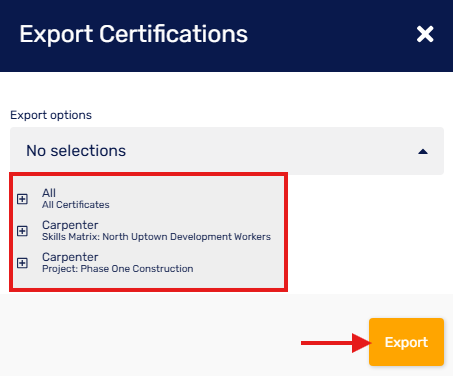Screen dimensions: 453x376
Task: Click empty space below Phase One Construction
Action: (x=148, y=281)
